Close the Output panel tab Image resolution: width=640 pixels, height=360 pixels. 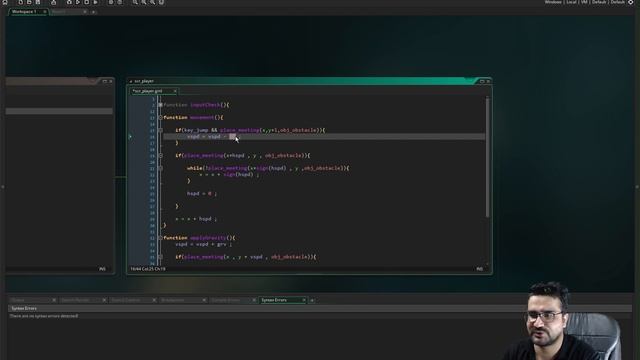coord(54,300)
